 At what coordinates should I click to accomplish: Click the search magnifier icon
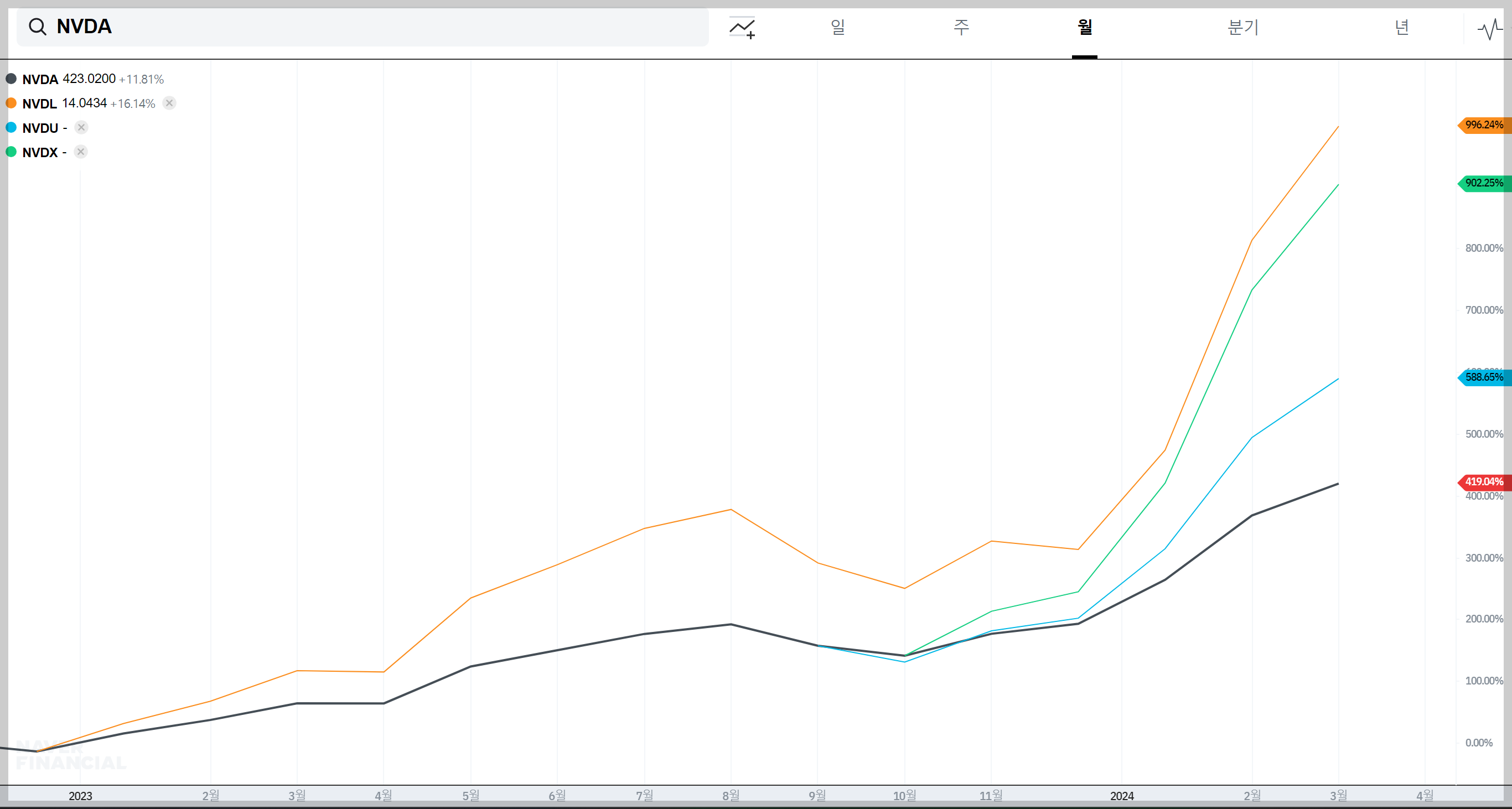pos(38,27)
